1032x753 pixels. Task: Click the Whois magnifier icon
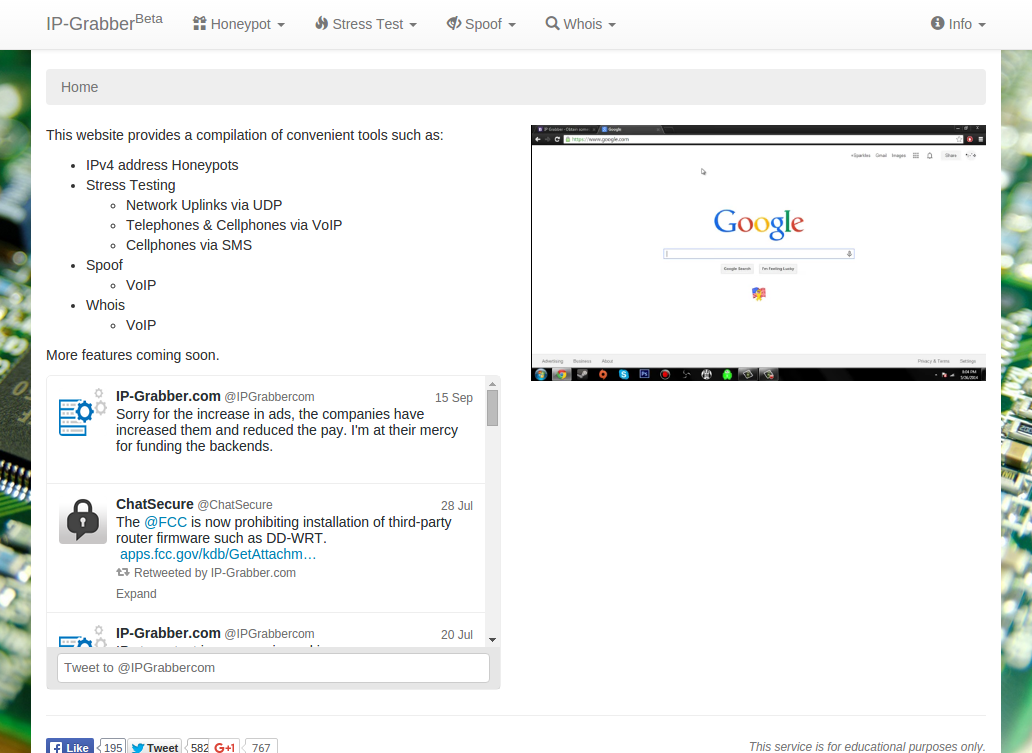pyautogui.click(x=552, y=23)
